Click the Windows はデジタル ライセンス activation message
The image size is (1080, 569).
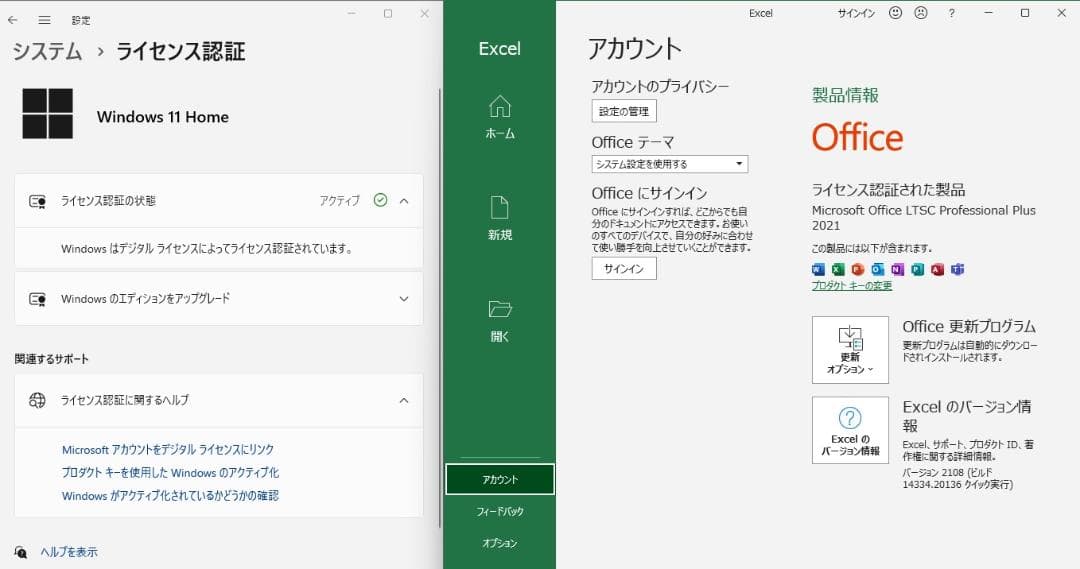click(x=207, y=249)
